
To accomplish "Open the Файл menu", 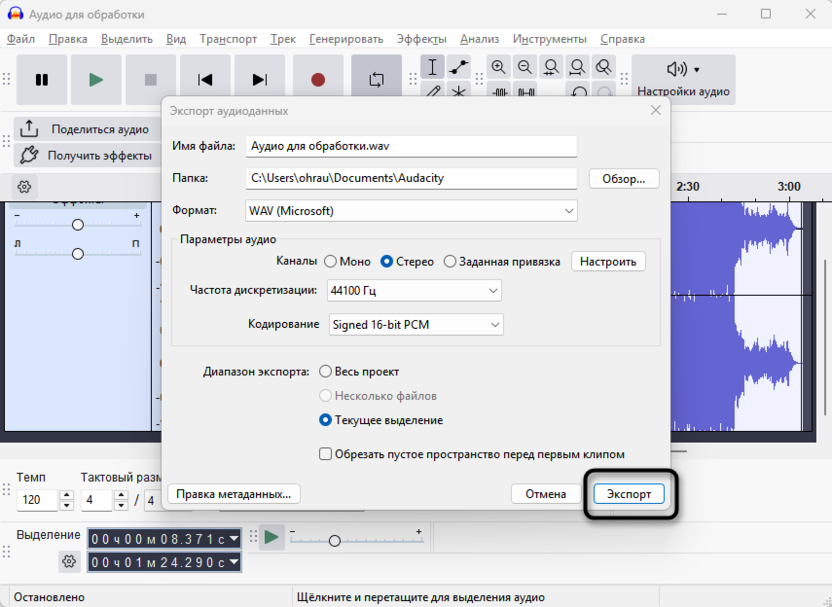I will coord(20,39).
